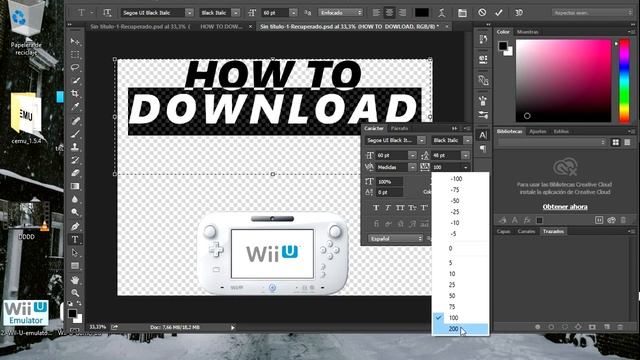Open Español language dropdown

click(396, 238)
